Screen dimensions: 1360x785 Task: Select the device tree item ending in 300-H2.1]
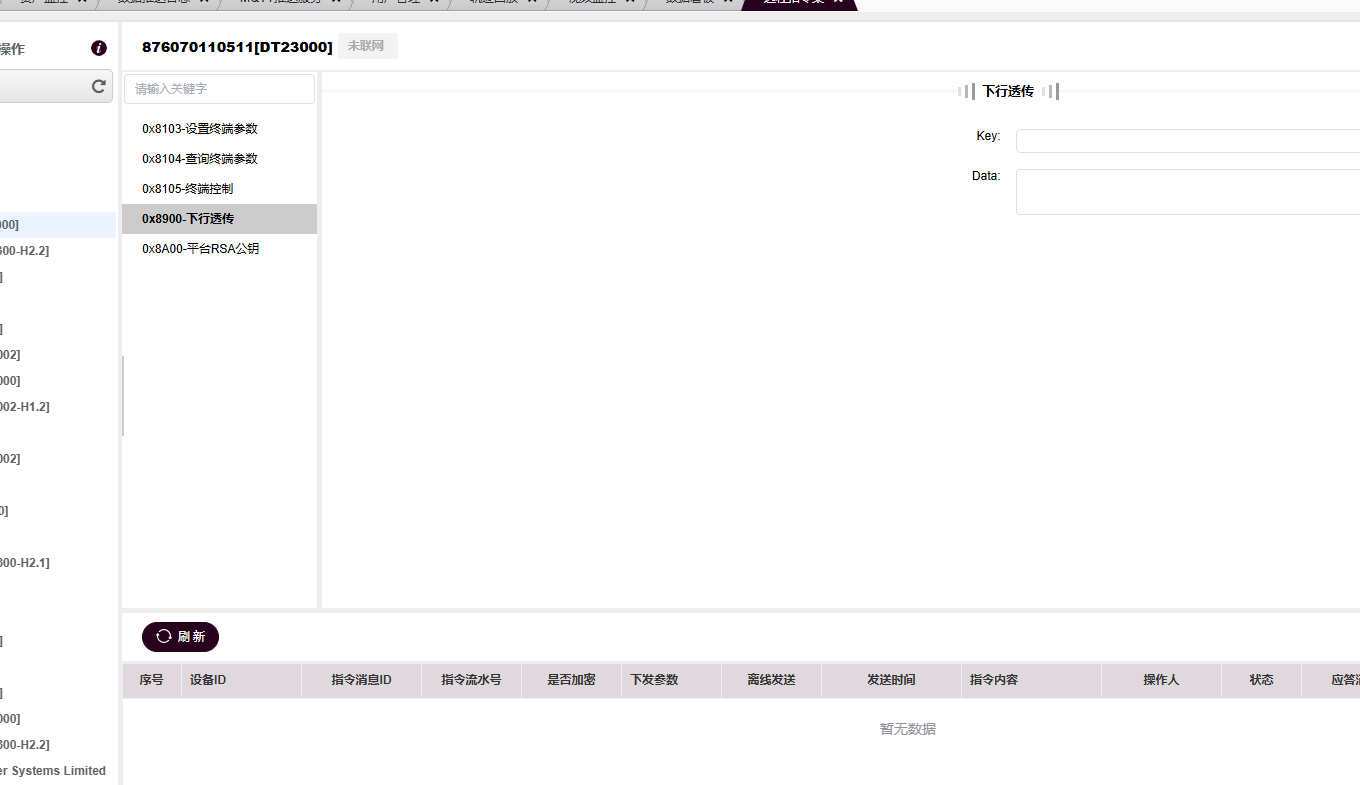25,563
